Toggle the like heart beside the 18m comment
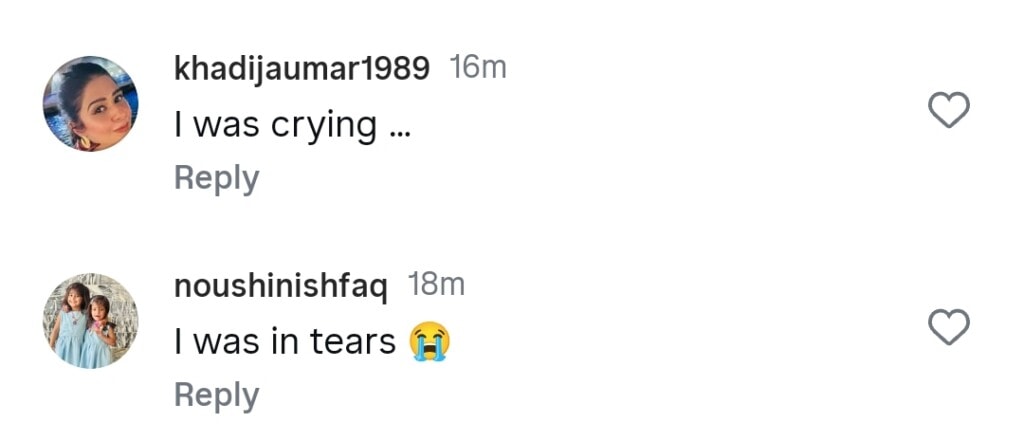The width and height of the screenshot is (1024, 441). (x=949, y=327)
